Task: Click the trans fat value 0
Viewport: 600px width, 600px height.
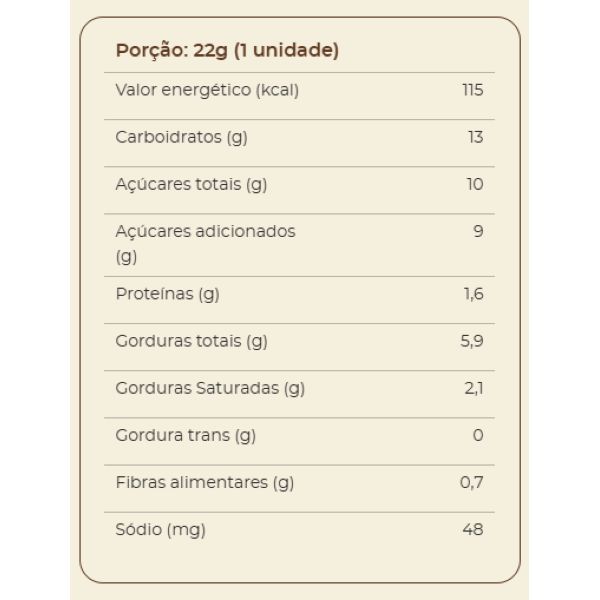Action: coord(478,435)
